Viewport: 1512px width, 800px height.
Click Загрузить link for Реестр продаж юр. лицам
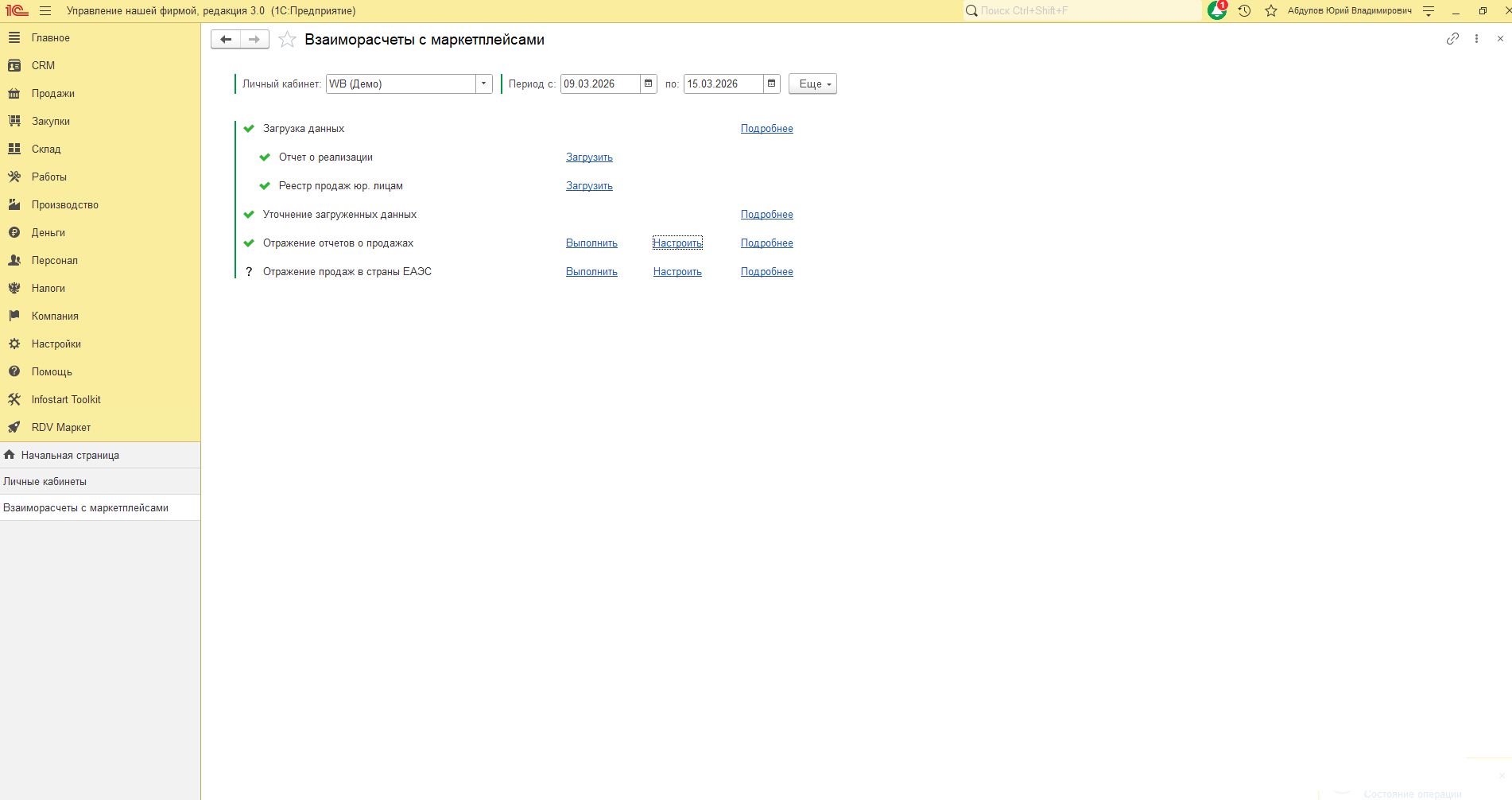point(589,186)
